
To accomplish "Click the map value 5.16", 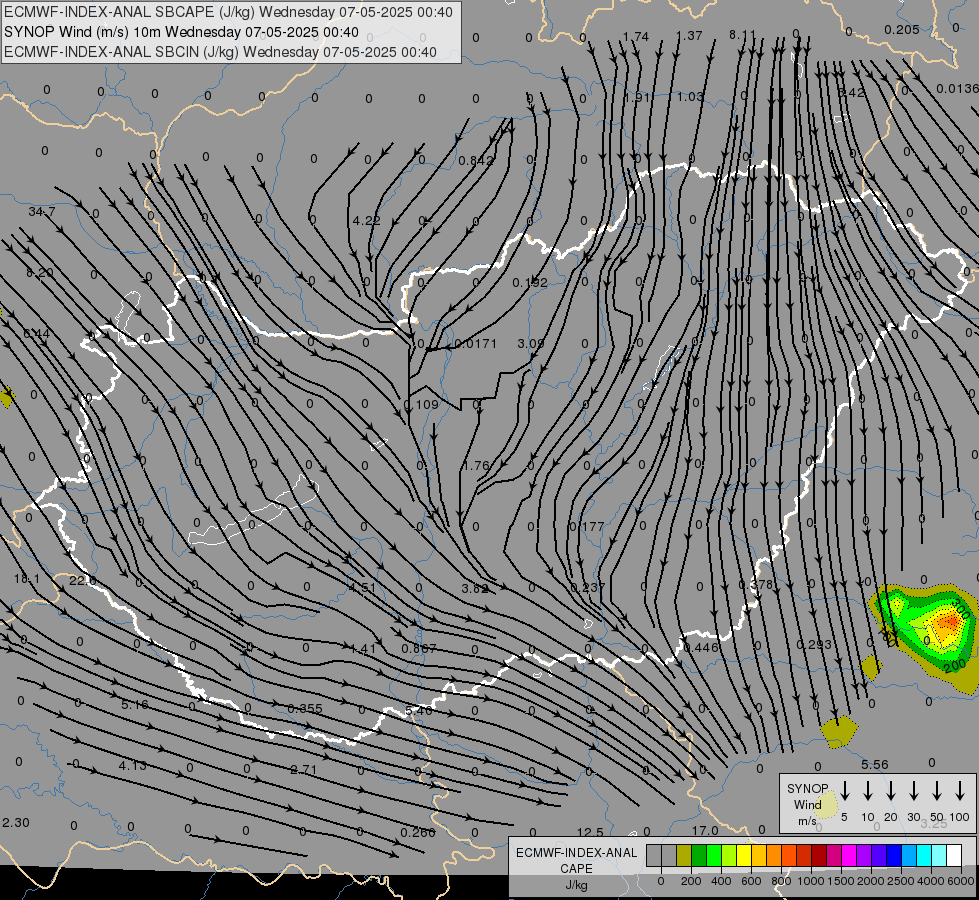I will (135, 705).
